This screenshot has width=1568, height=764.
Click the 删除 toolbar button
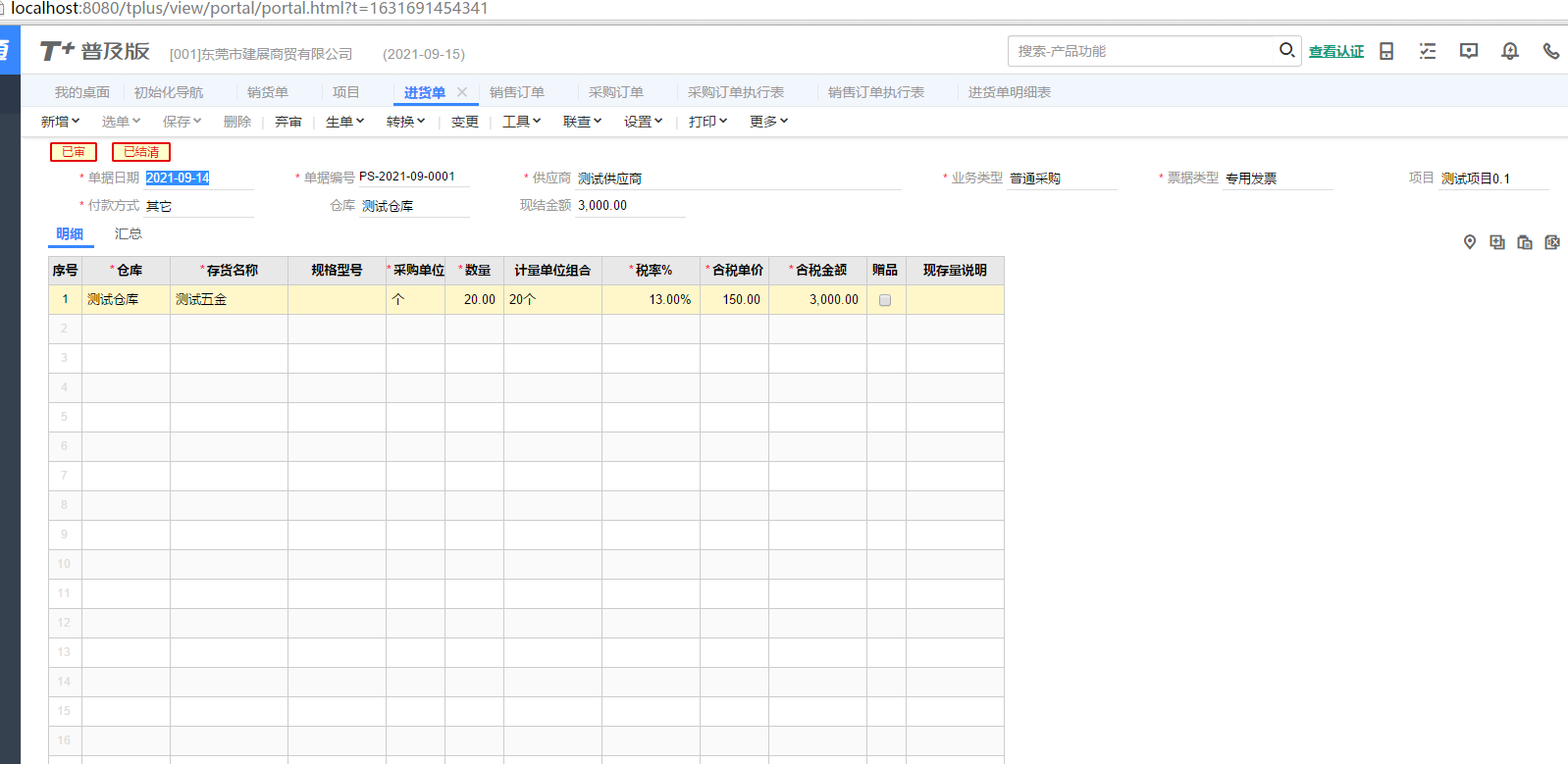237,122
